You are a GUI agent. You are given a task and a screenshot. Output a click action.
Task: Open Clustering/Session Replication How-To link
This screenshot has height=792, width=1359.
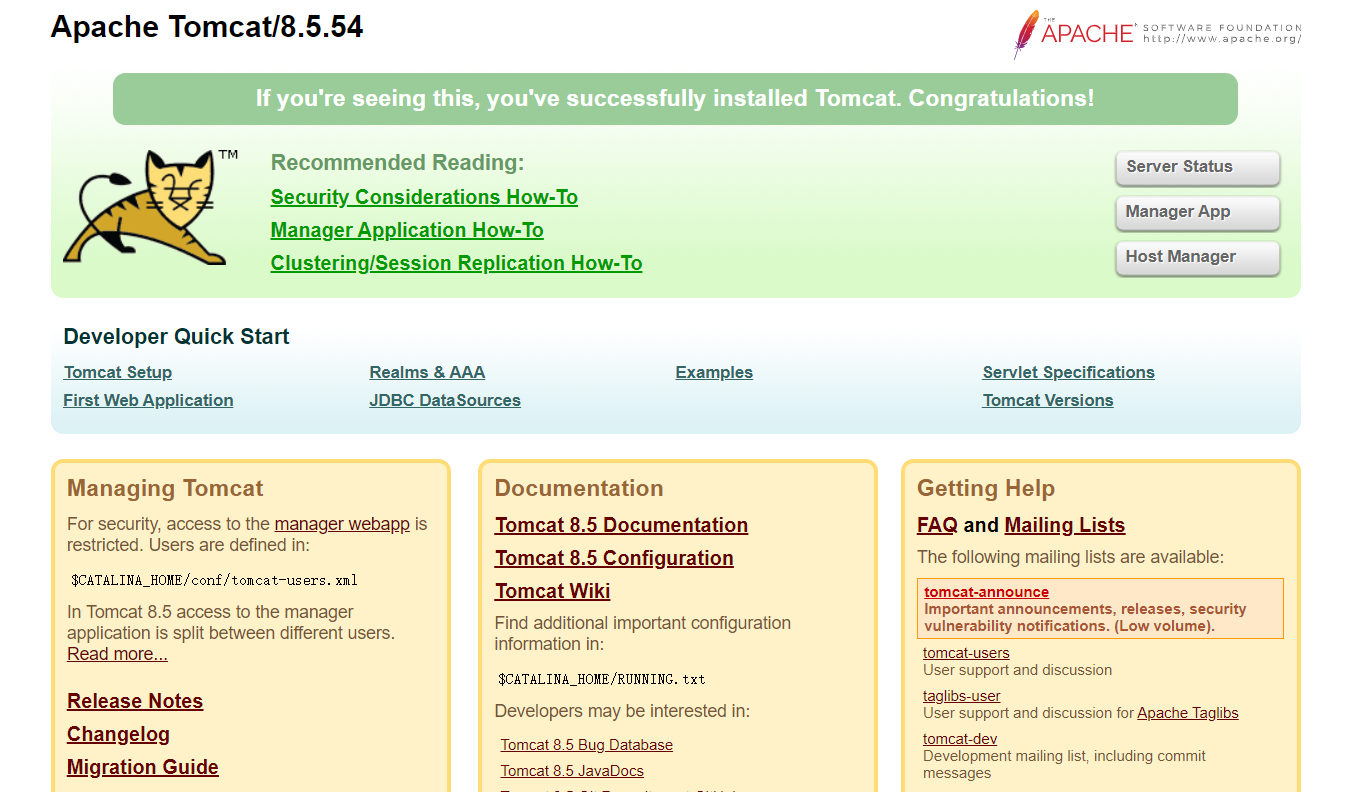456,263
